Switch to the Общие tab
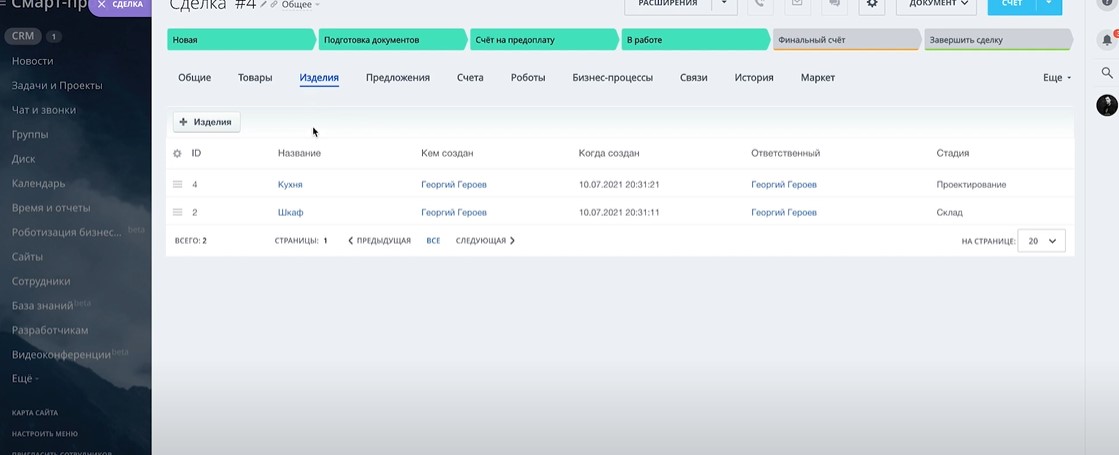Viewport: 1119px width, 455px height. pyautogui.click(x=194, y=78)
